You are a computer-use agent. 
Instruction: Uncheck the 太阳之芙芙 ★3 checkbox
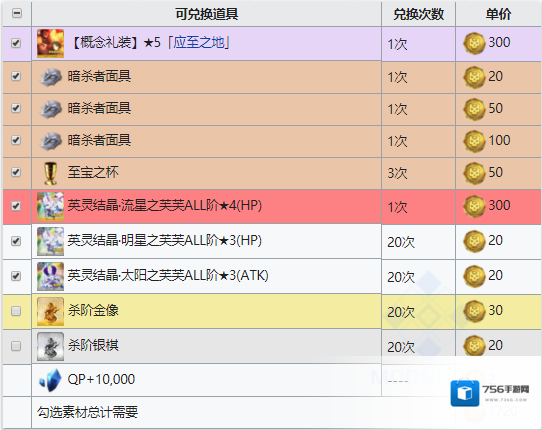click(16, 276)
